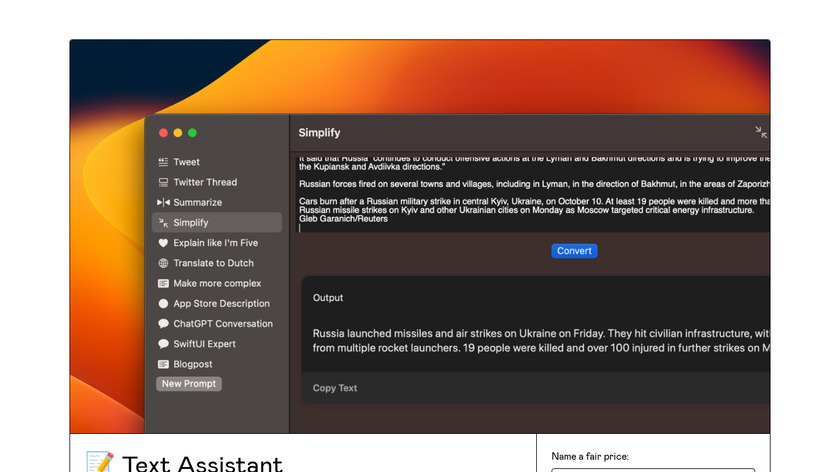This screenshot has height=472, width=840.
Task: Click the Blogpost newspaper icon
Action: tap(163, 364)
